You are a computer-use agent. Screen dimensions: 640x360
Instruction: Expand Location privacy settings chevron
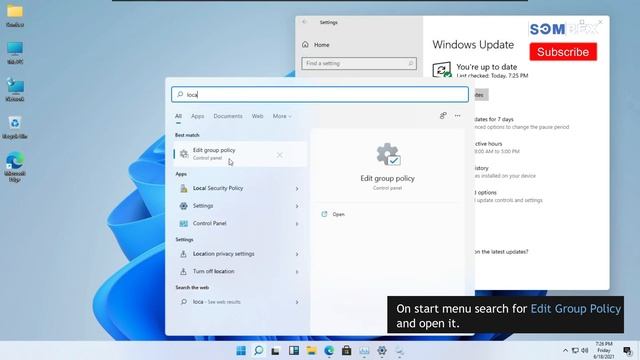tap(297, 254)
